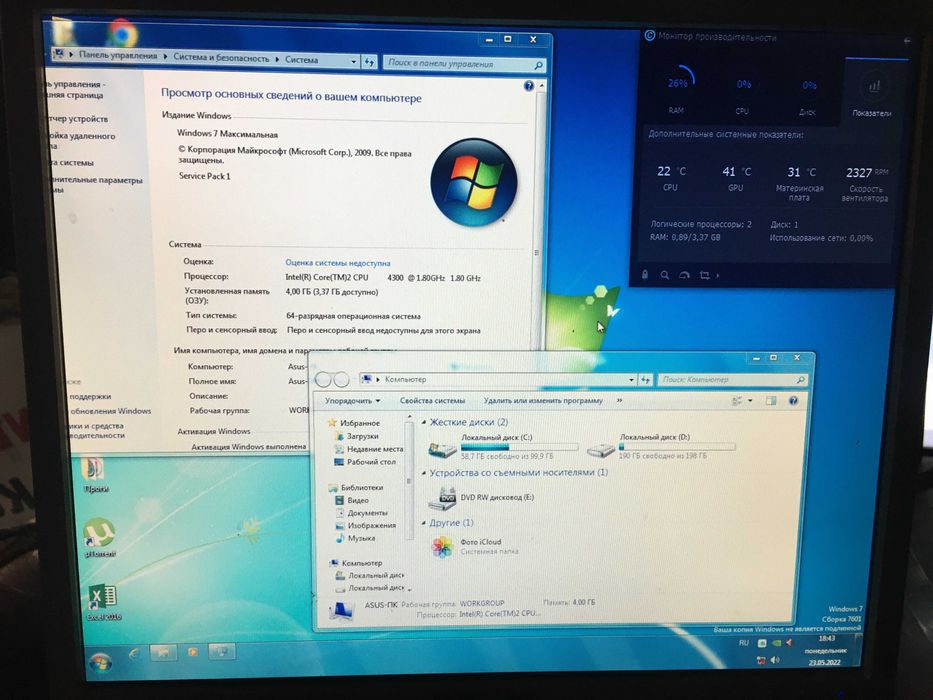The width and height of the screenshot is (933, 700).
Task: Click the back arrow in performance monitor header
Action: coord(906,40)
